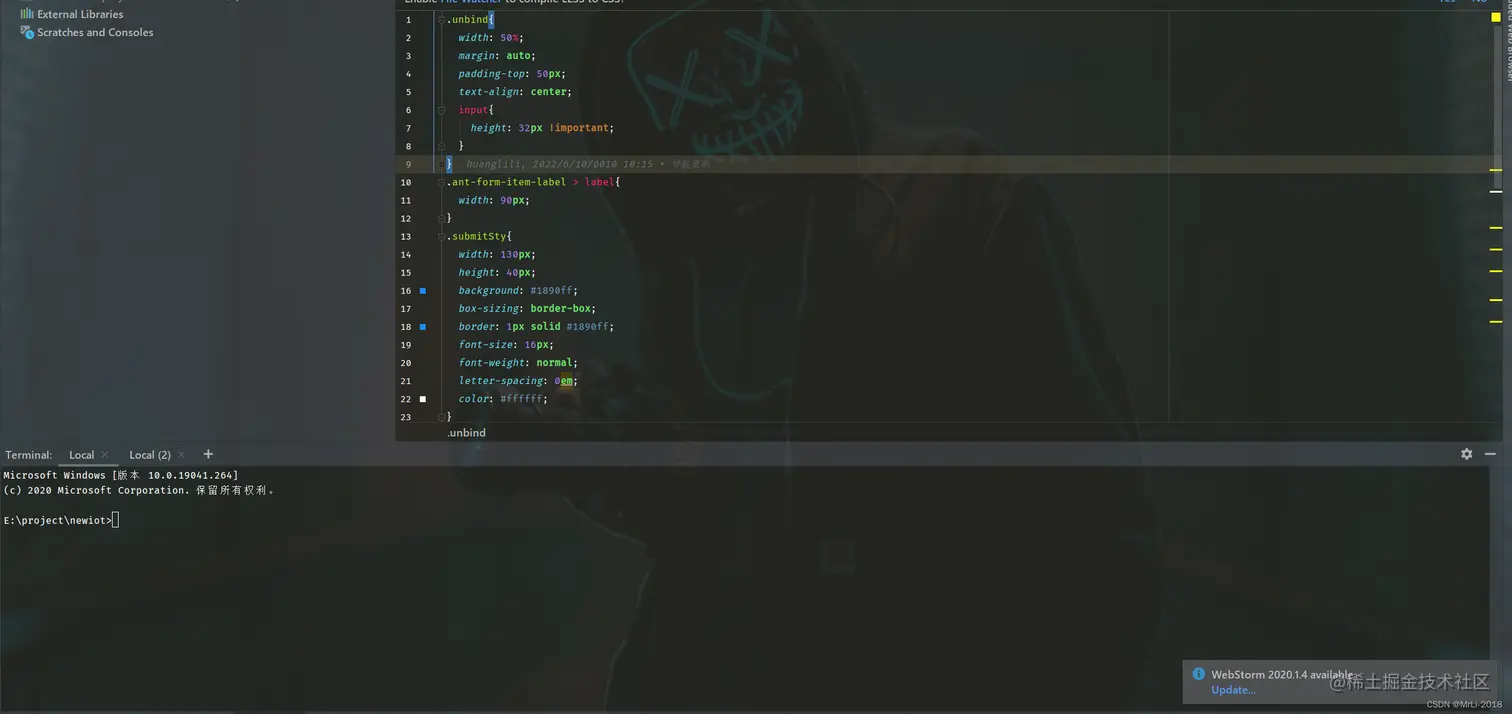Close the Local (2) terminal tab
The height and width of the screenshot is (714, 1512).
coord(181,455)
